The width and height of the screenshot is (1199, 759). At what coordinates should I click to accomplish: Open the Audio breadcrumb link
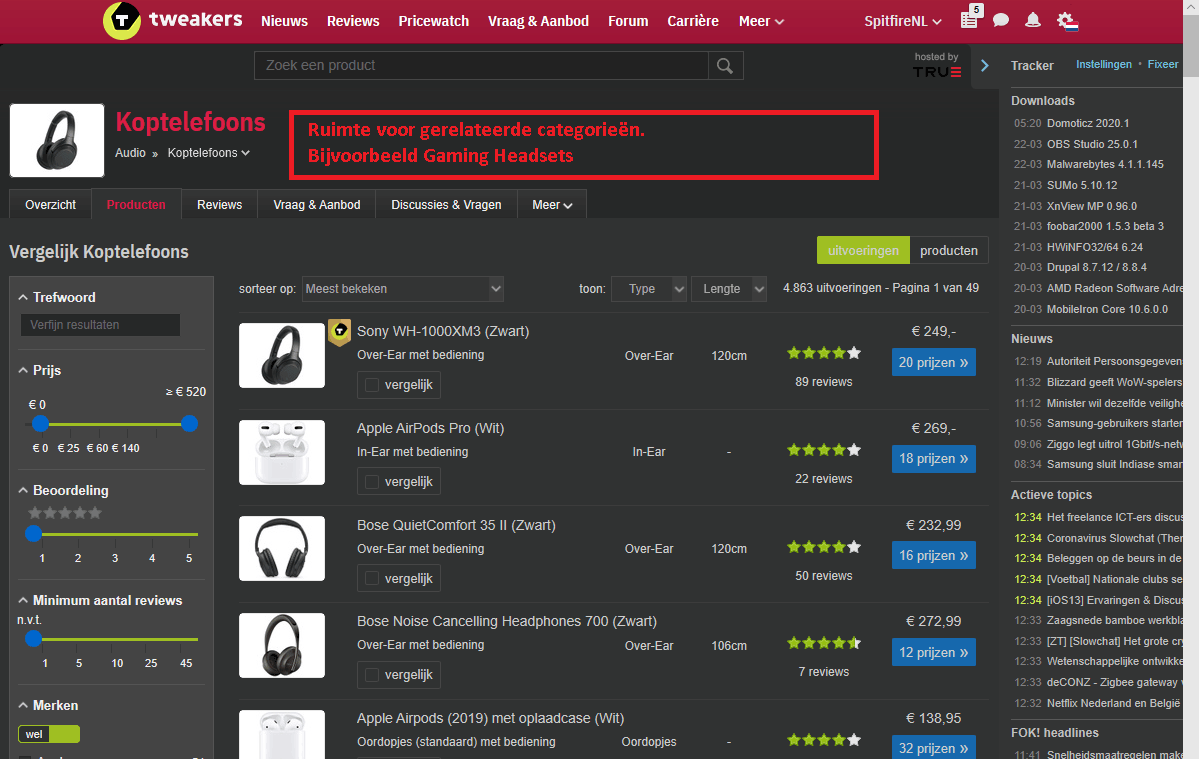pyautogui.click(x=130, y=153)
